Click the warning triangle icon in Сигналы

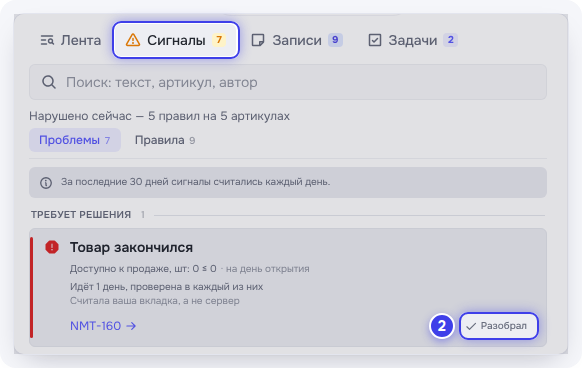tap(133, 40)
